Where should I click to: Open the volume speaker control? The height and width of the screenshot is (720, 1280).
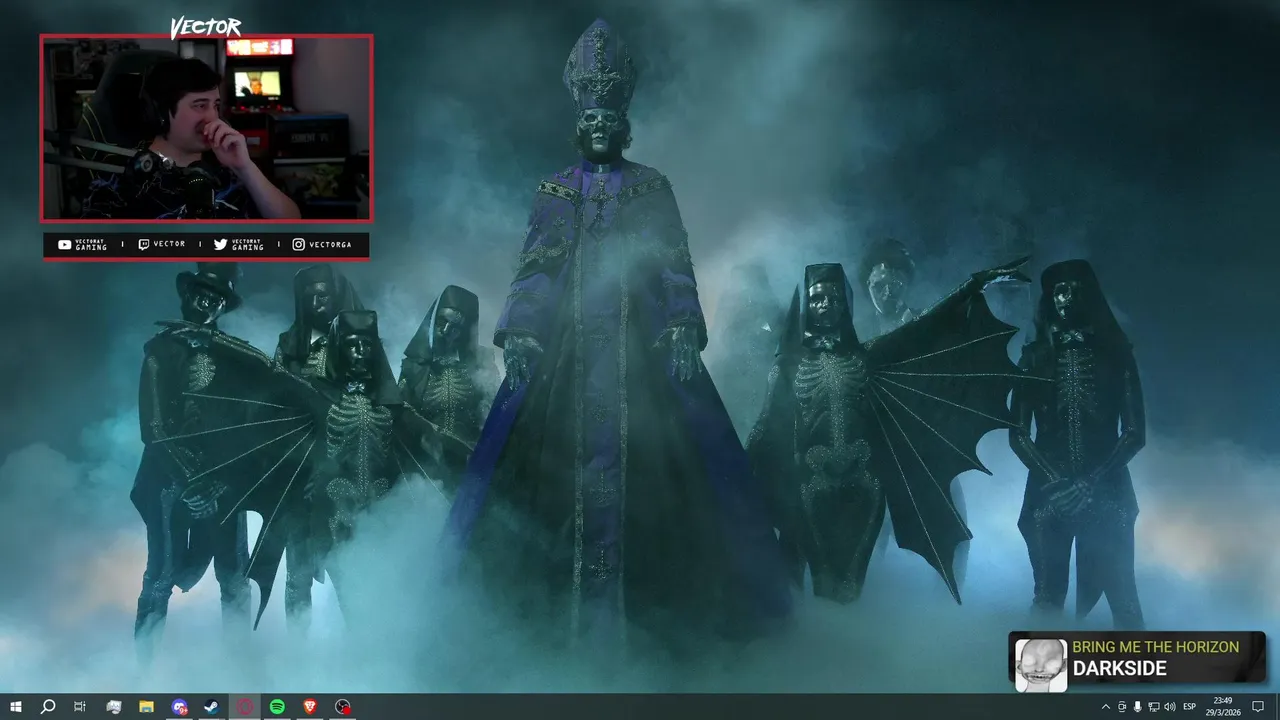[1169, 707]
